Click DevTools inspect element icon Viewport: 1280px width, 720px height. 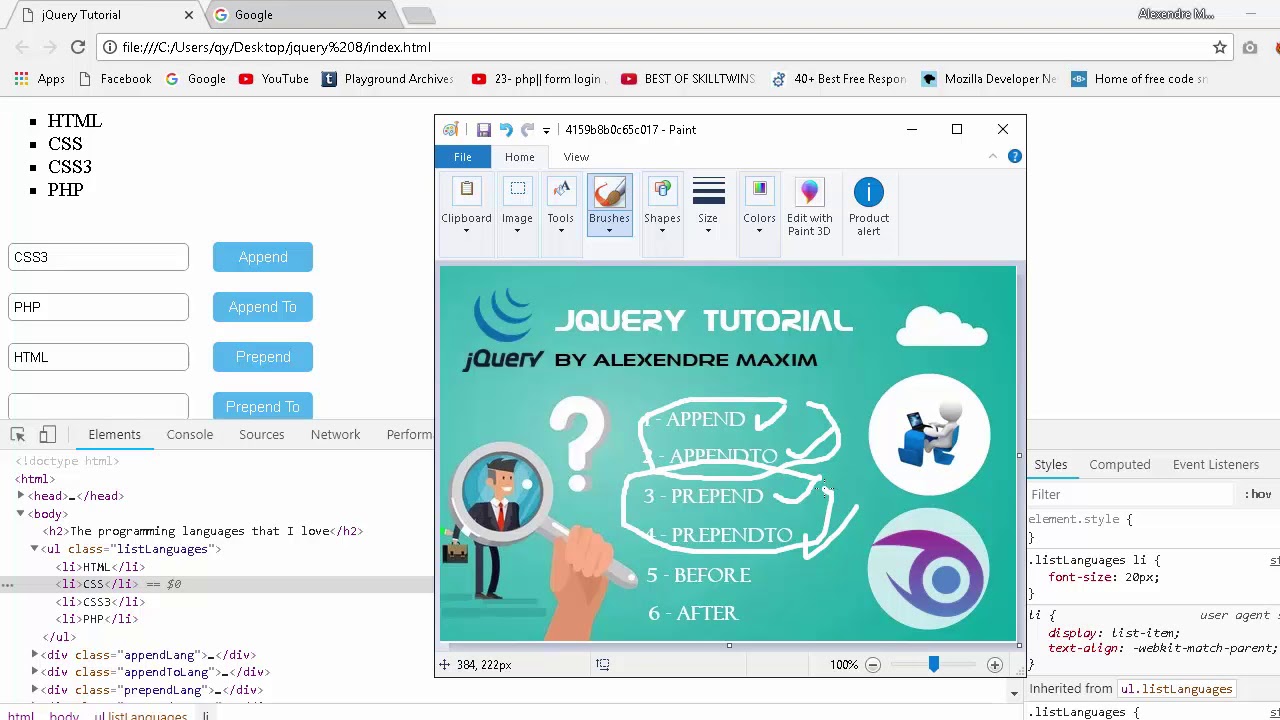point(17,435)
